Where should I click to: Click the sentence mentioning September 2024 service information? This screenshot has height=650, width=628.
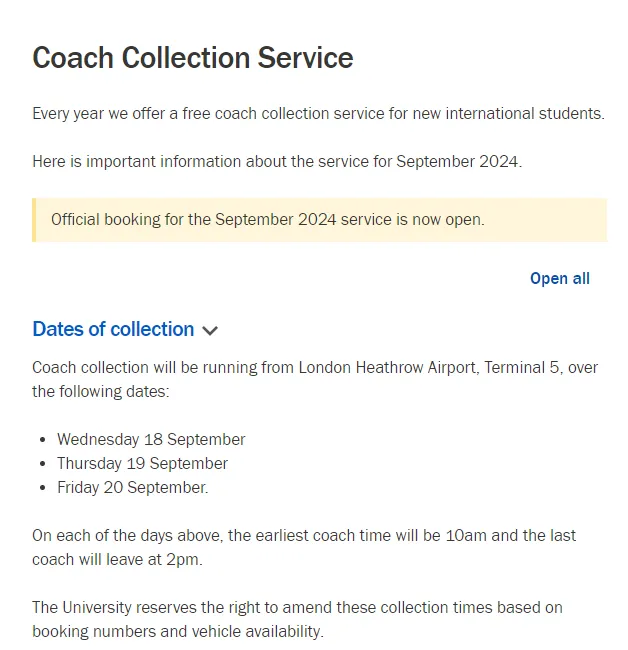click(x=277, y=162)
